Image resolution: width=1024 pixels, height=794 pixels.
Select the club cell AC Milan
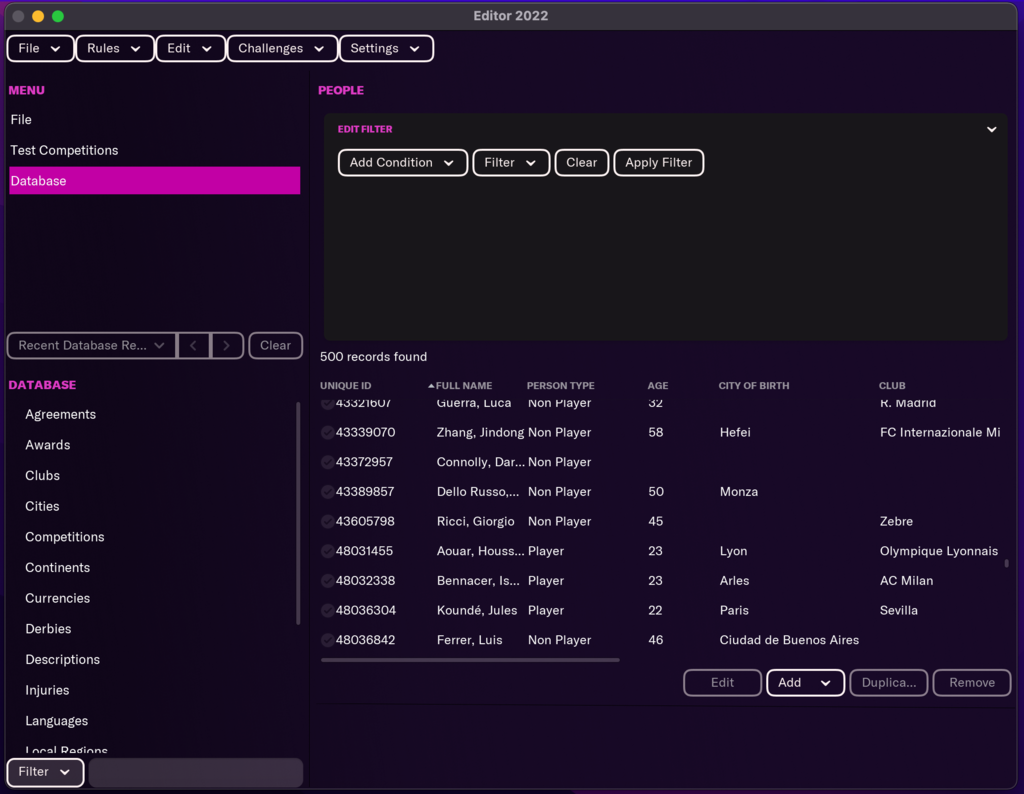(906, 580)
